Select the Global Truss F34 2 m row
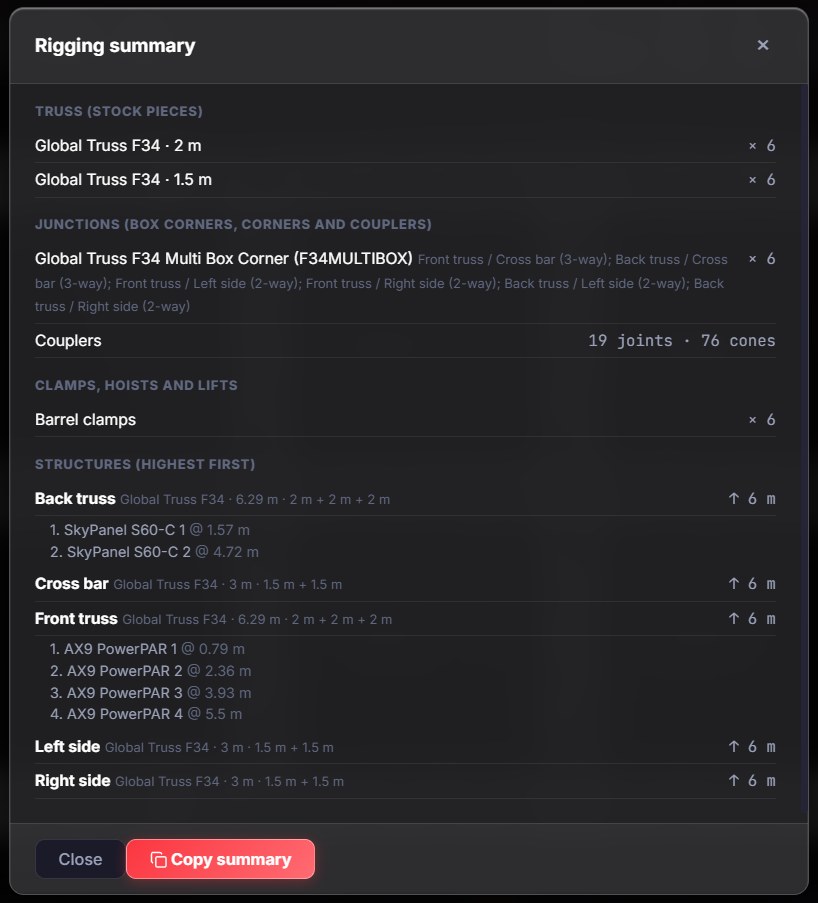The image size is (818, 903). pos(405,146)
